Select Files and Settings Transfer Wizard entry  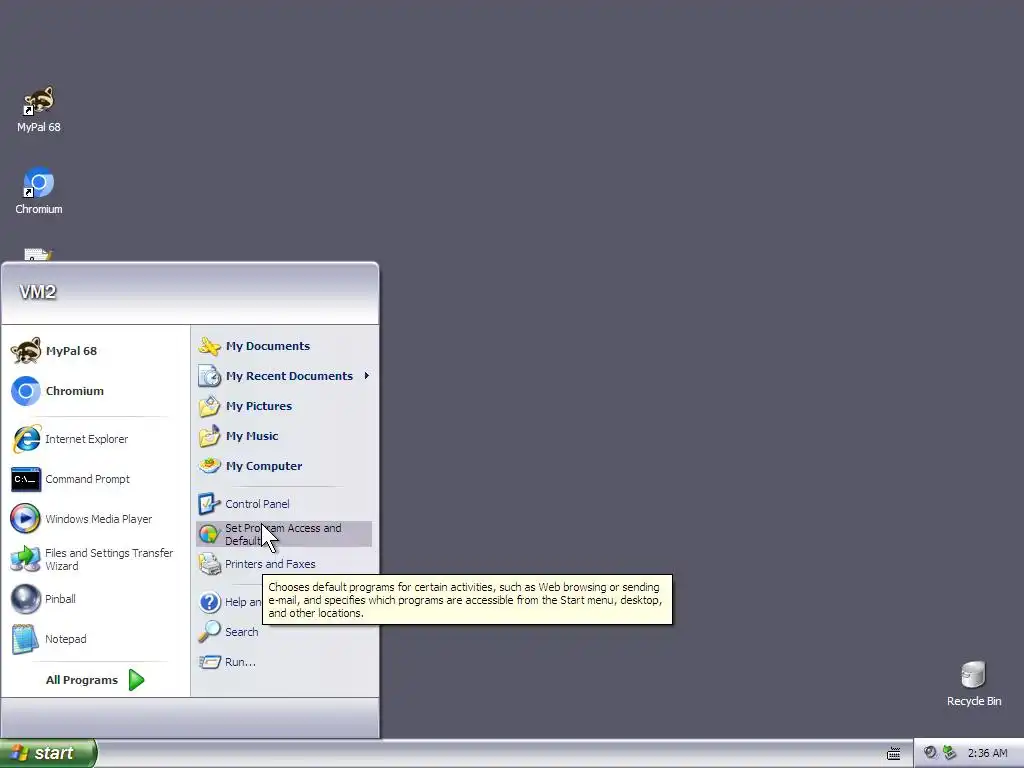coord(109,559)
